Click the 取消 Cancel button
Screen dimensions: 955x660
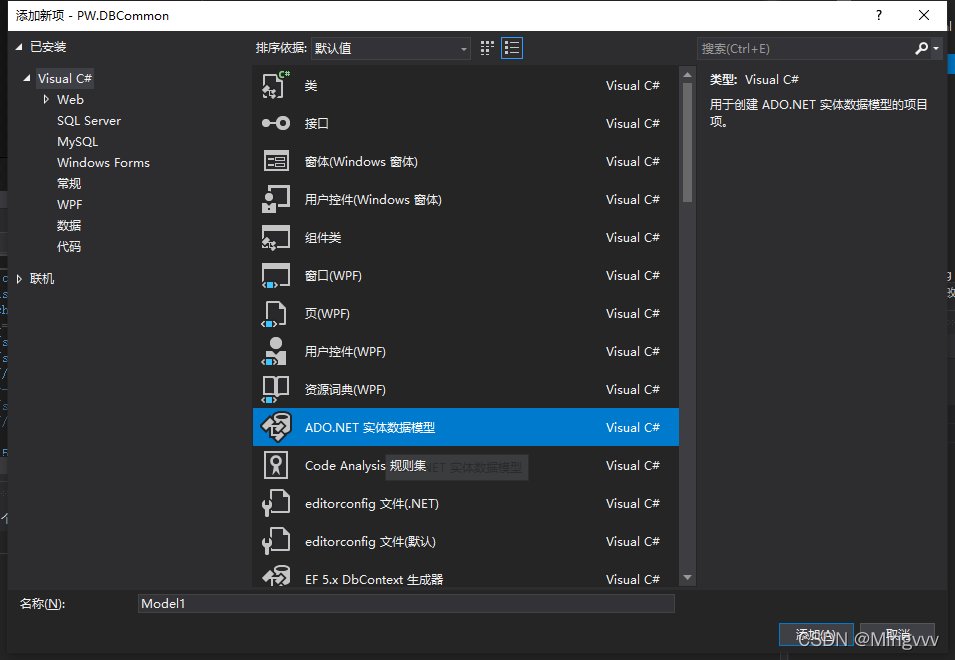[x=897, y=634]
